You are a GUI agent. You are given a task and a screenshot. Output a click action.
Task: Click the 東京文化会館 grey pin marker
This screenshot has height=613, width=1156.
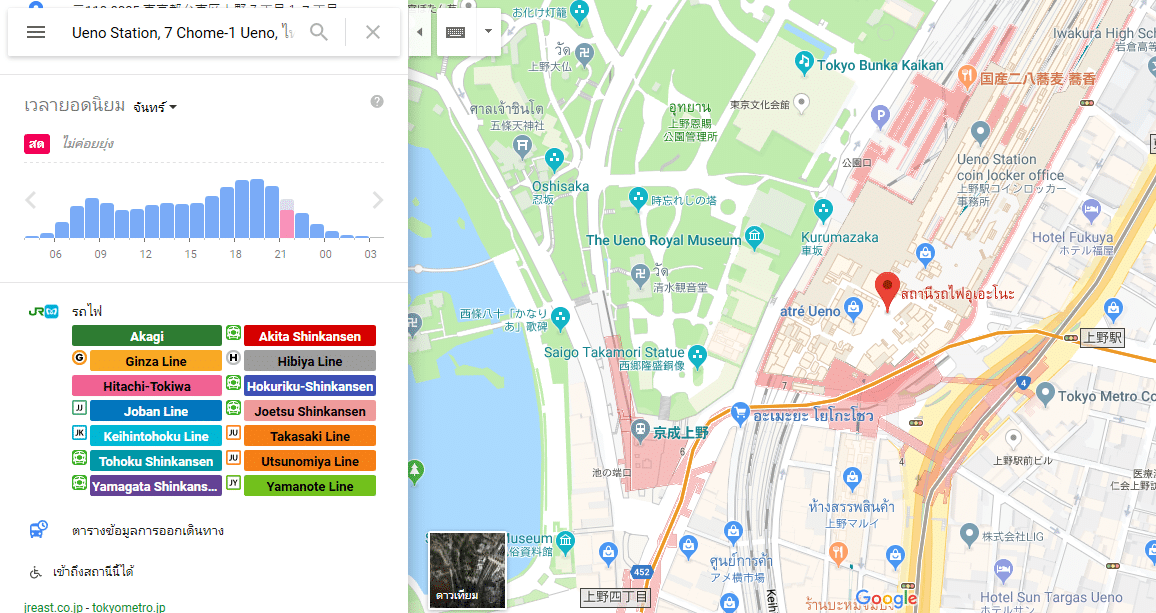tap(801, 103)
